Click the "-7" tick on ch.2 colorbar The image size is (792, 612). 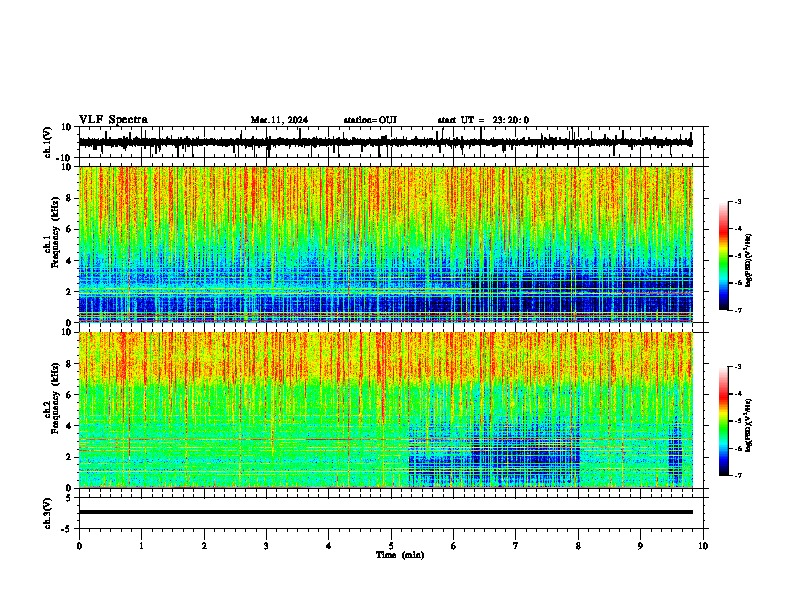[738, 476]
